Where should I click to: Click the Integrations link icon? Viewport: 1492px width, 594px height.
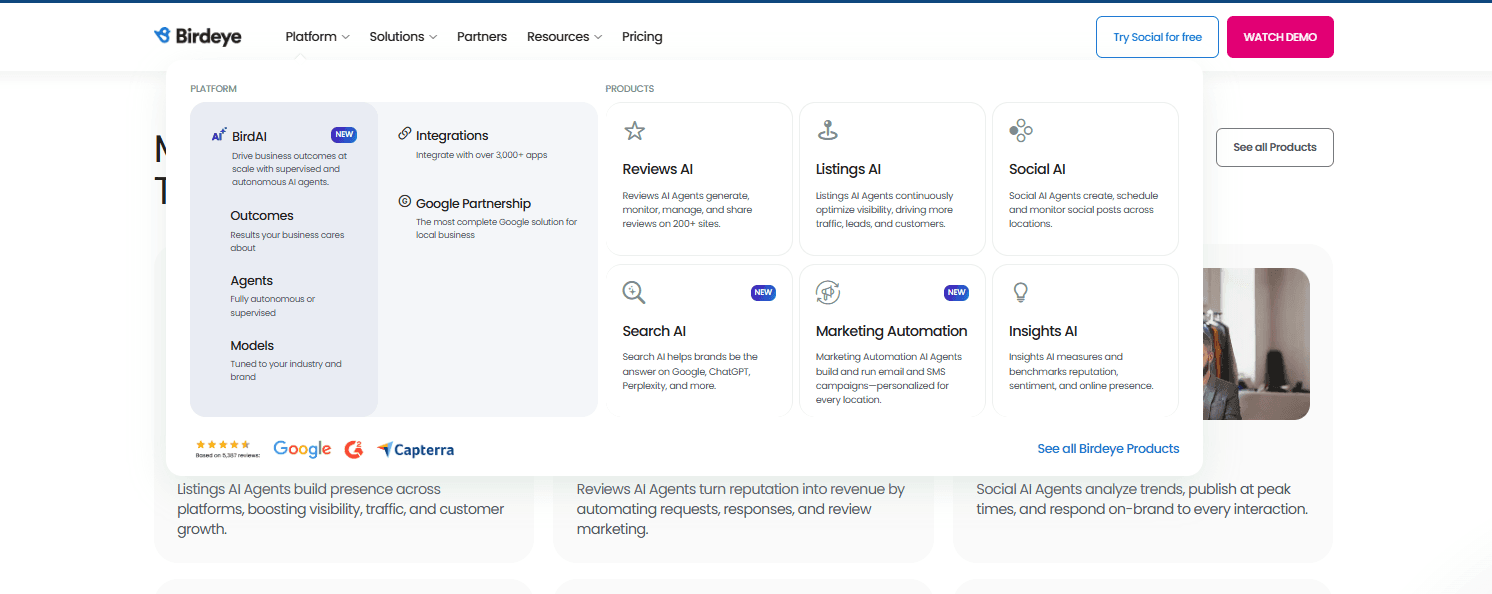405,133
